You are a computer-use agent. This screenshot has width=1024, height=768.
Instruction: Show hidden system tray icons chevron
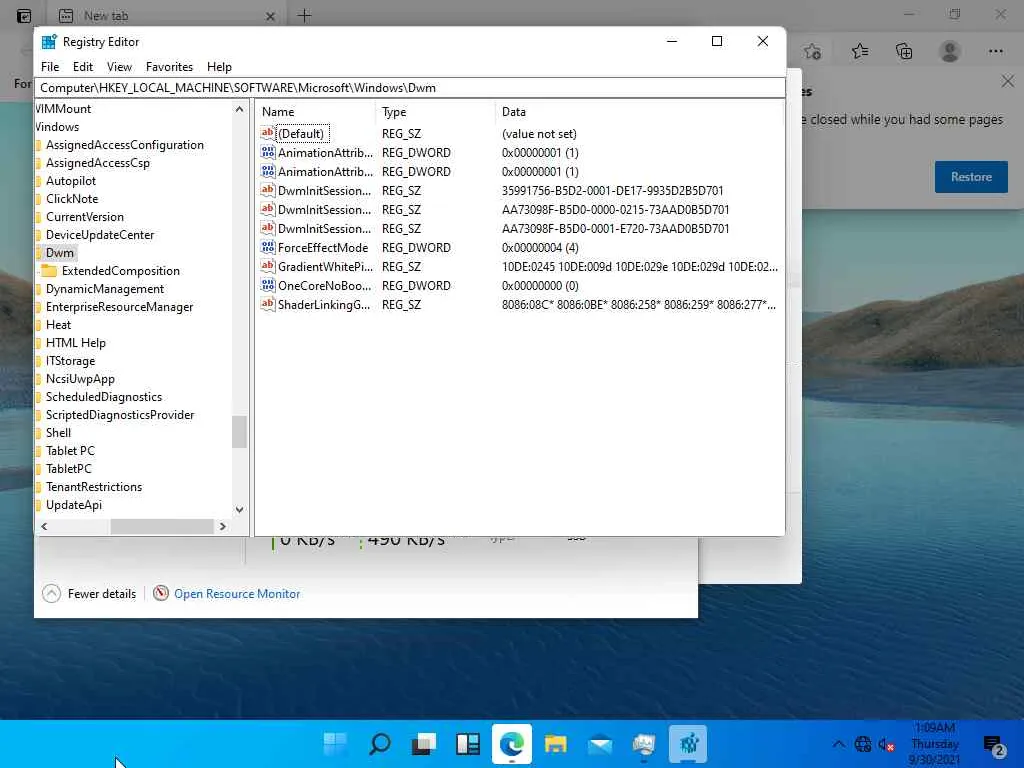(x=838, y=745)
